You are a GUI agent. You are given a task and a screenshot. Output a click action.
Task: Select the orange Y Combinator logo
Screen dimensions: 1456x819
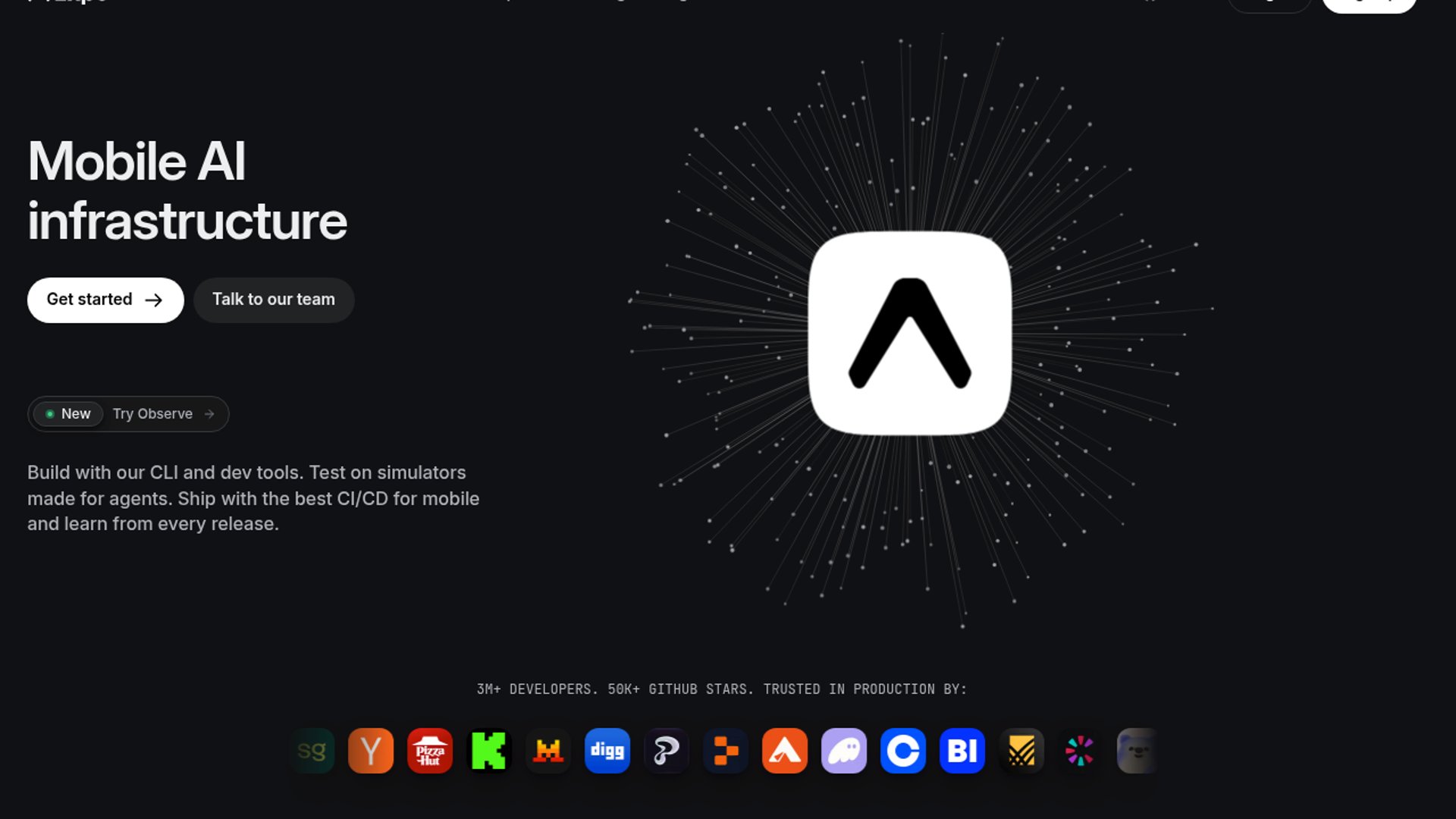371,751
